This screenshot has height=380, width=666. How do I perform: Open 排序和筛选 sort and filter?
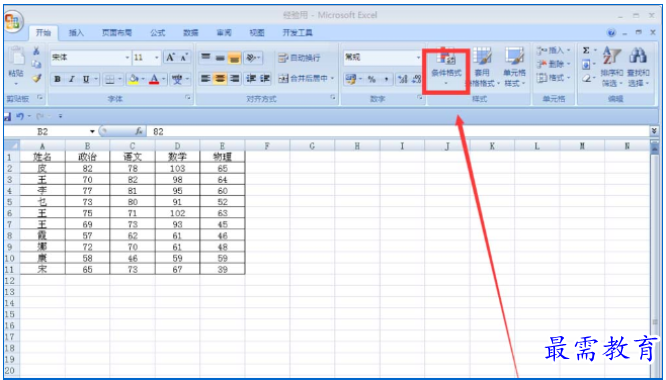tap(612, 68)
